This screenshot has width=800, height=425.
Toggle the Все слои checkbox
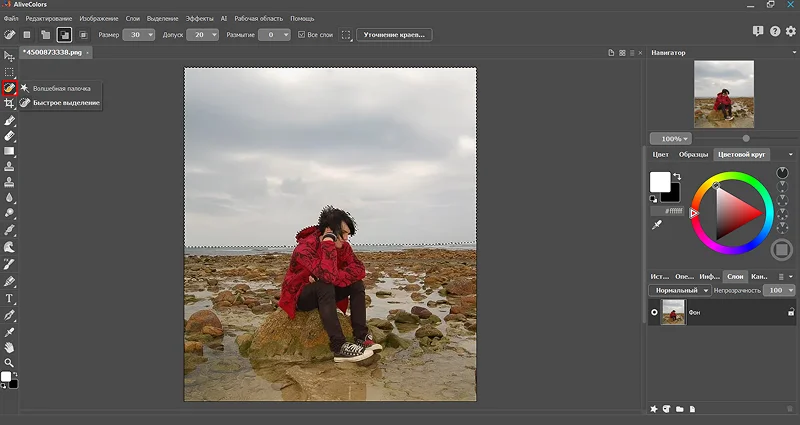click(301, 35)
